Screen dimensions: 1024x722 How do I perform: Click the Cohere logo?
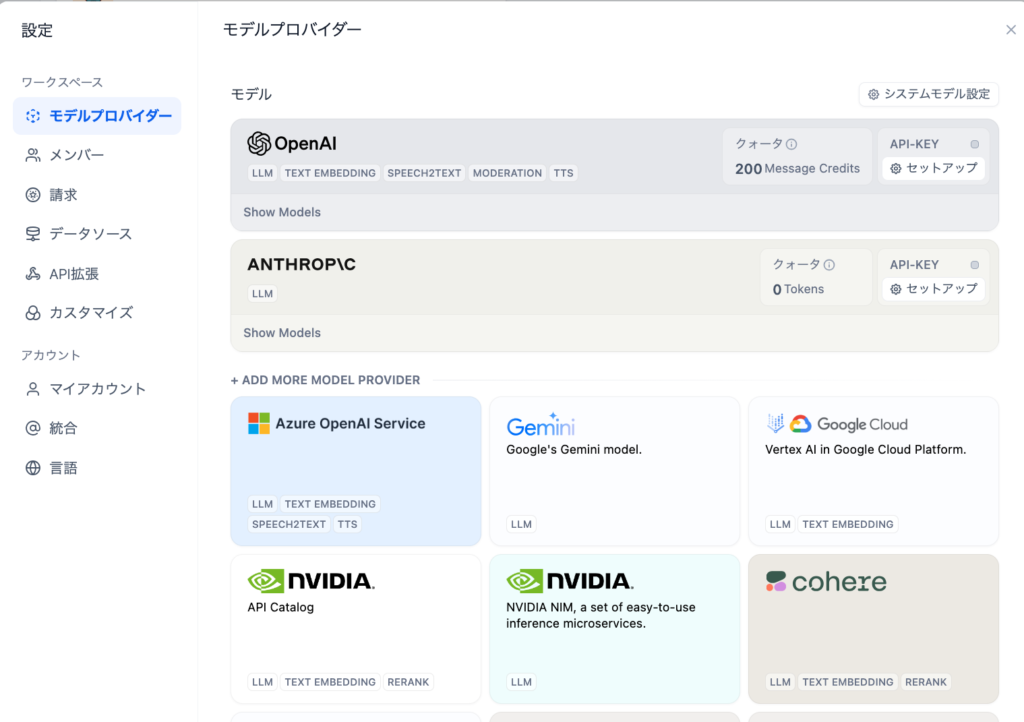pyautogui.click(x=826, y=581)
